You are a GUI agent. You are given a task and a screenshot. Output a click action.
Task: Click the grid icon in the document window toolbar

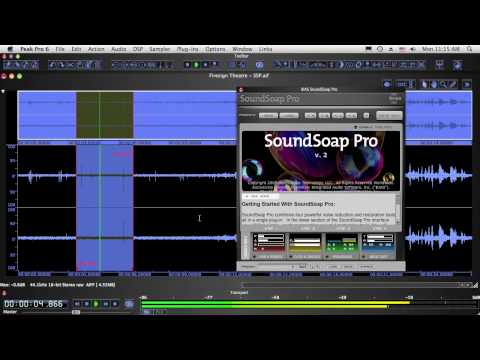(x=402, y=84)
